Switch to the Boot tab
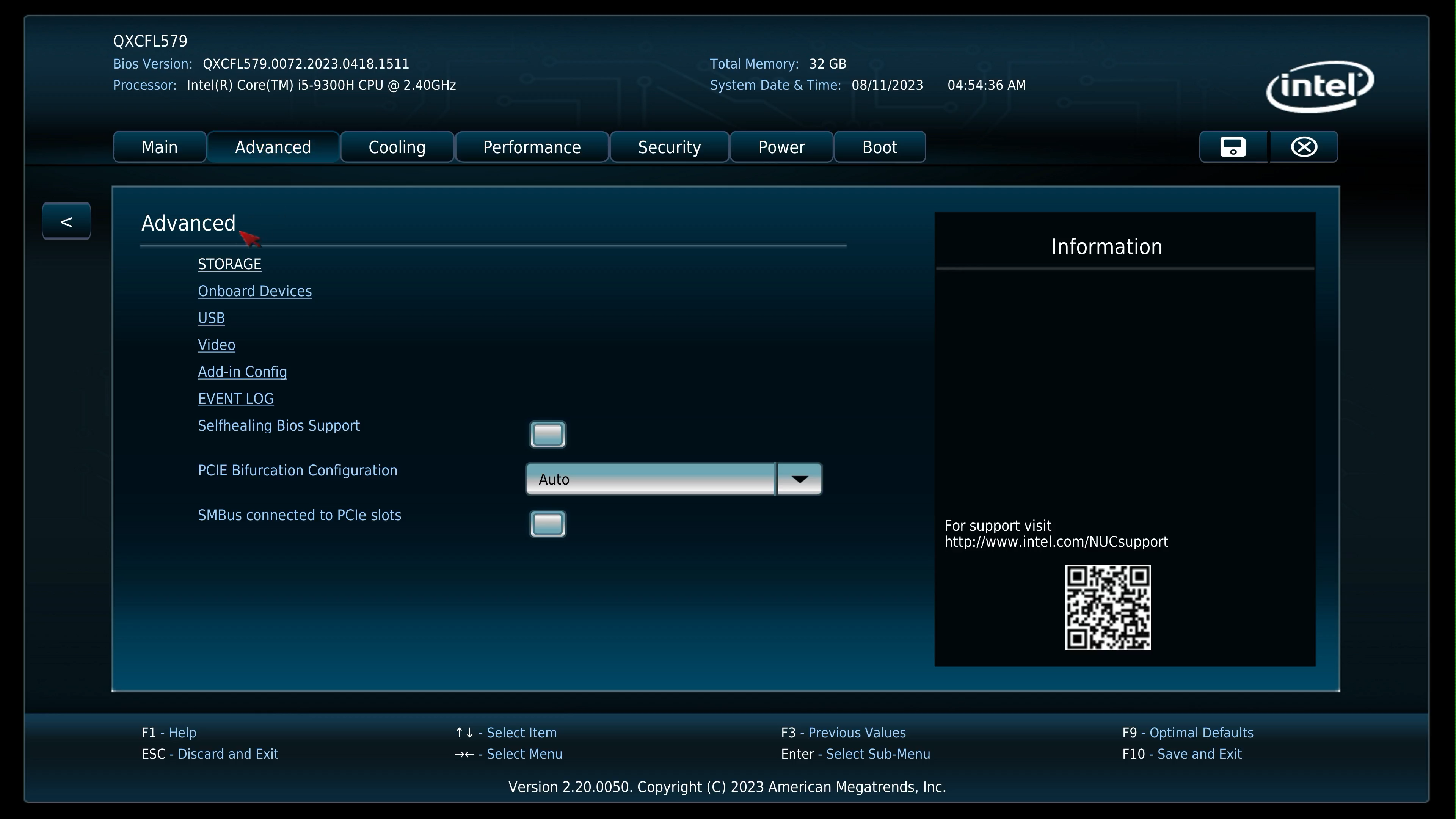1456x819 pixels. pyautogui.click(x=880, y=147)
